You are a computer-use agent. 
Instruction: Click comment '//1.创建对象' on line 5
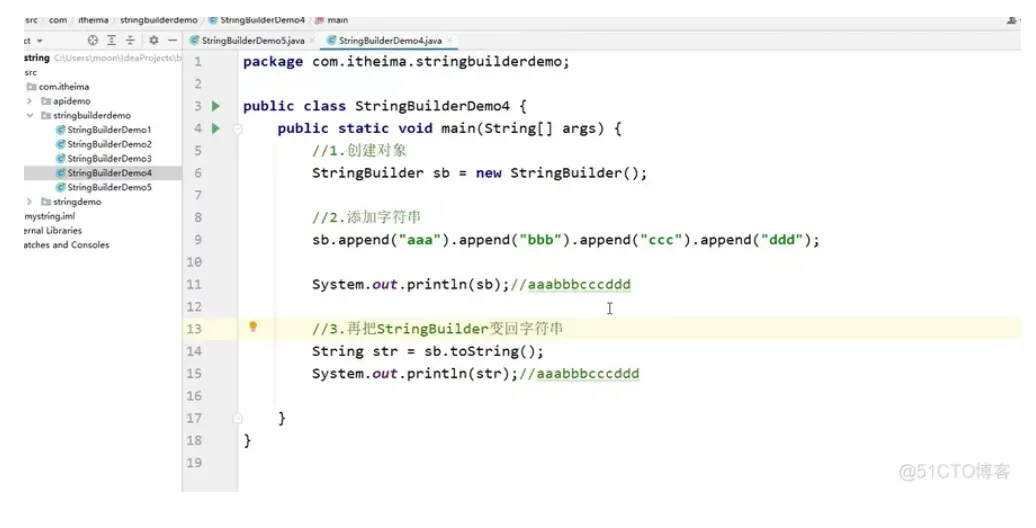[x=359, y=151]
